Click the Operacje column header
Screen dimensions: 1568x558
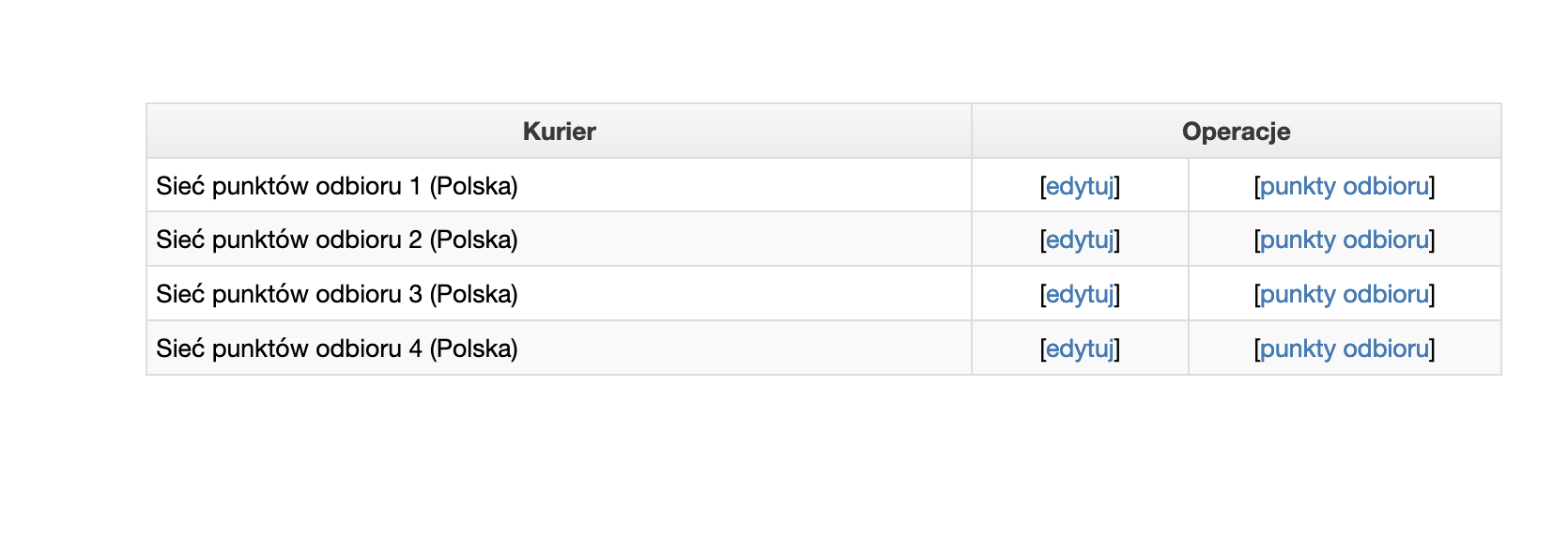pyautogui.click(x=1237, y=131)
